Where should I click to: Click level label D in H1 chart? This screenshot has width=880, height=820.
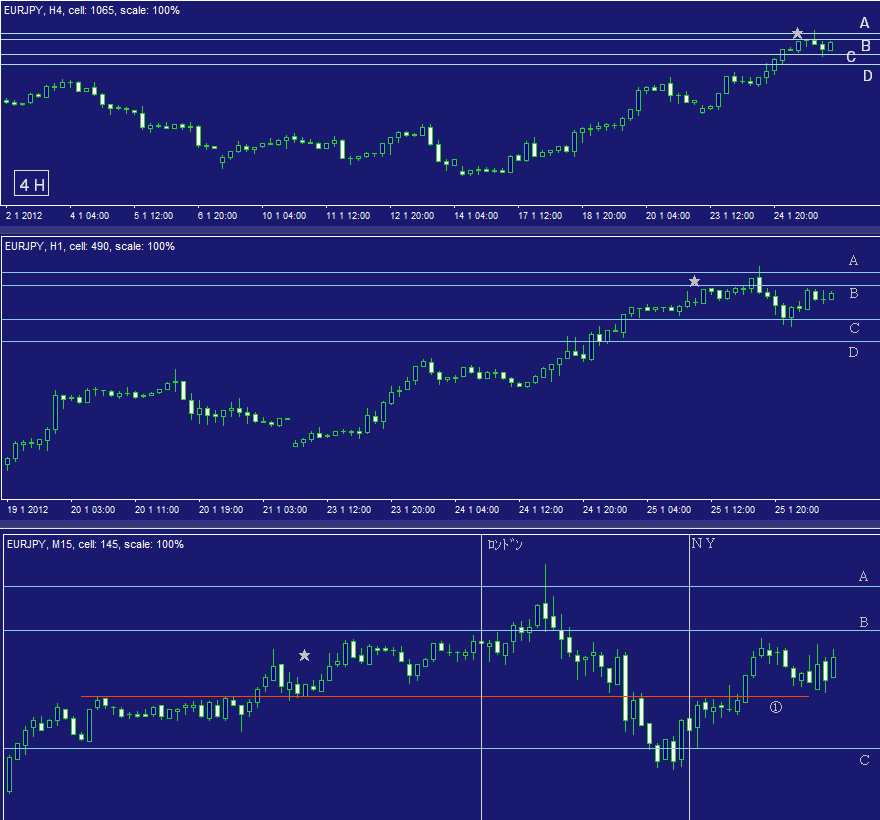pyautogui.click(x=854, y=352)
